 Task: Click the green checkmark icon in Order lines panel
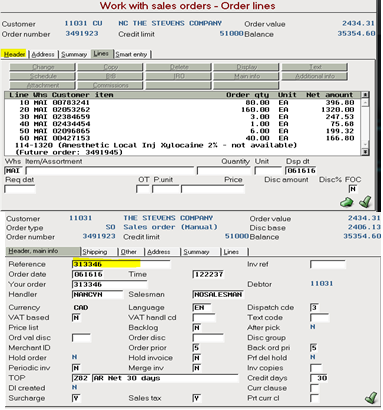click(x=366, y=201)
